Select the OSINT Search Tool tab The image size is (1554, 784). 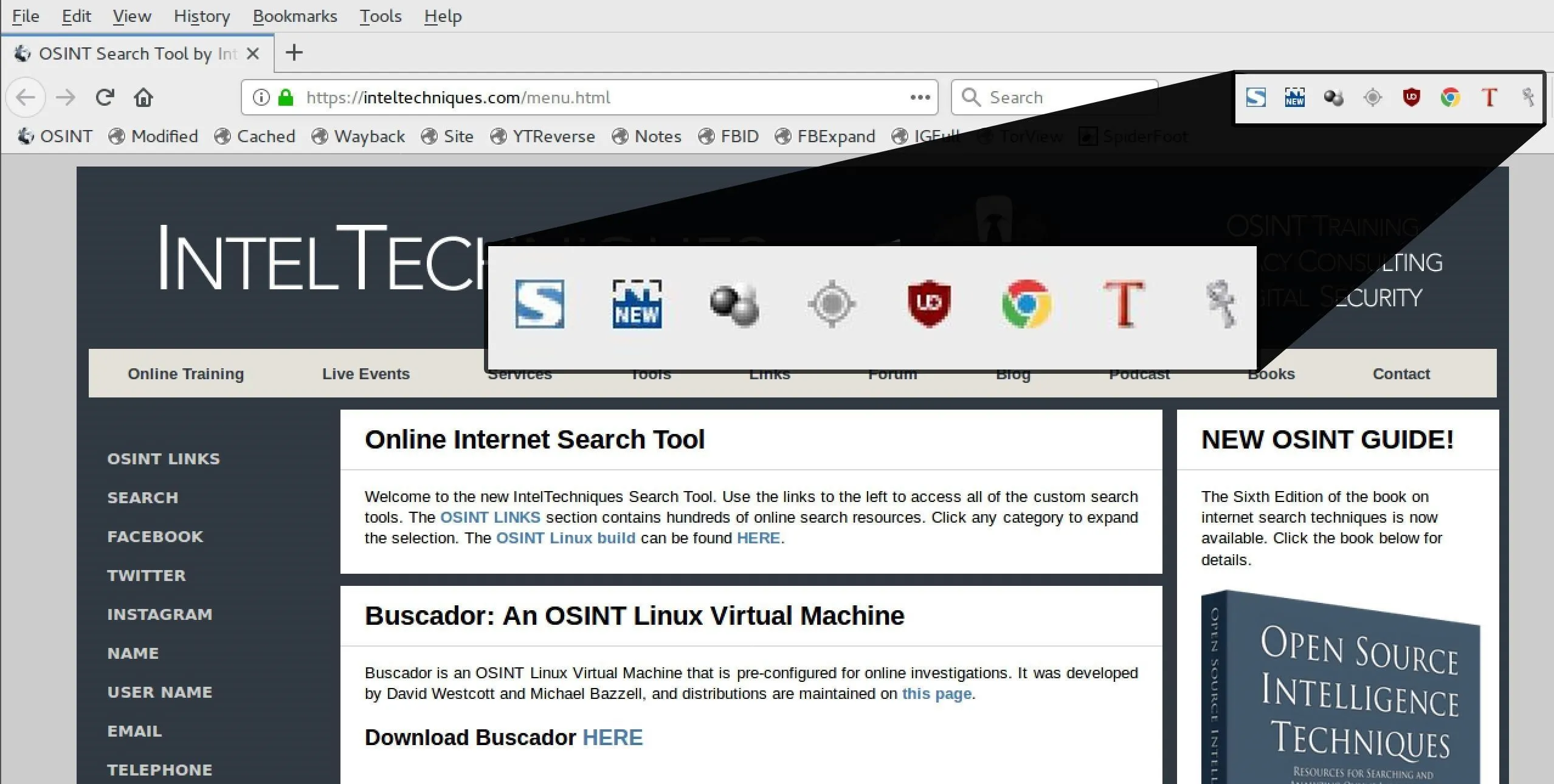click(x=137, y=53)
